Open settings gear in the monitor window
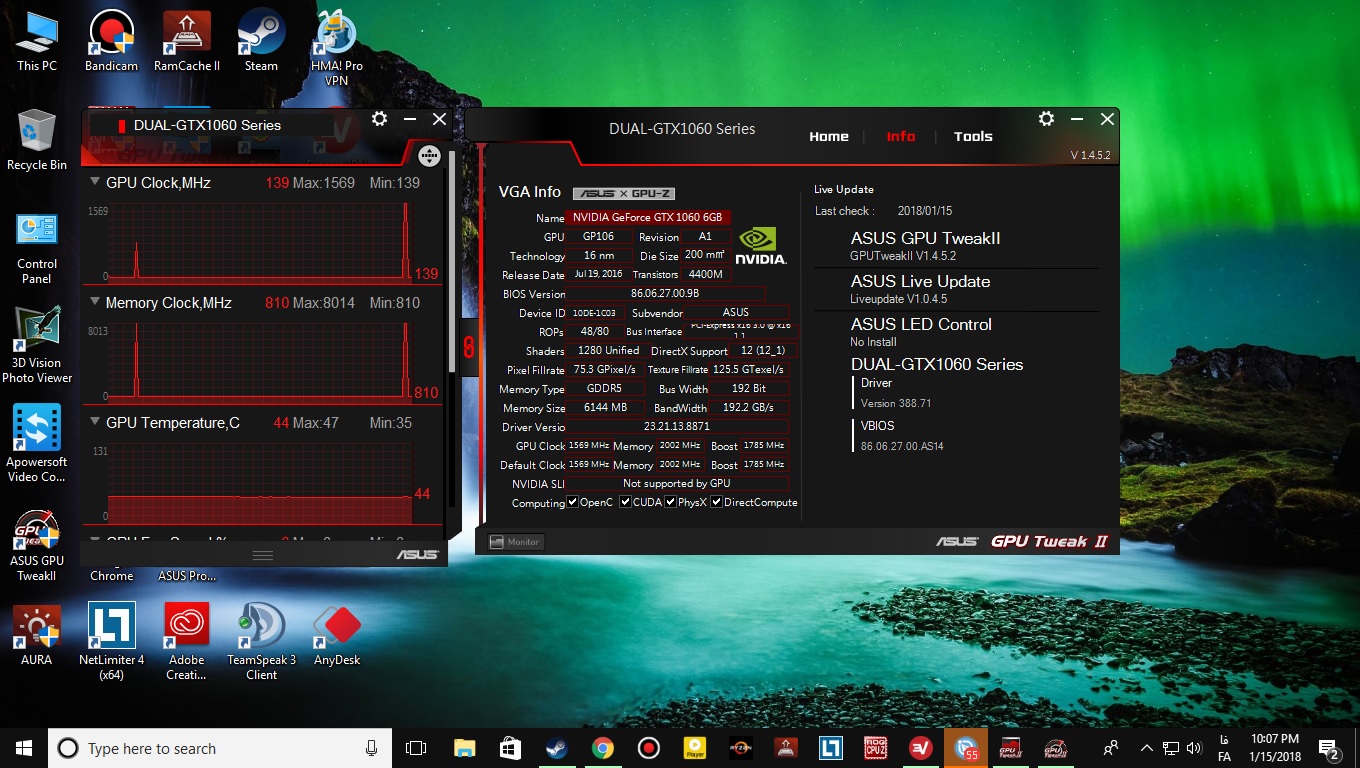The height and width of the screenshot is (768, 1360). click(379, 119)
